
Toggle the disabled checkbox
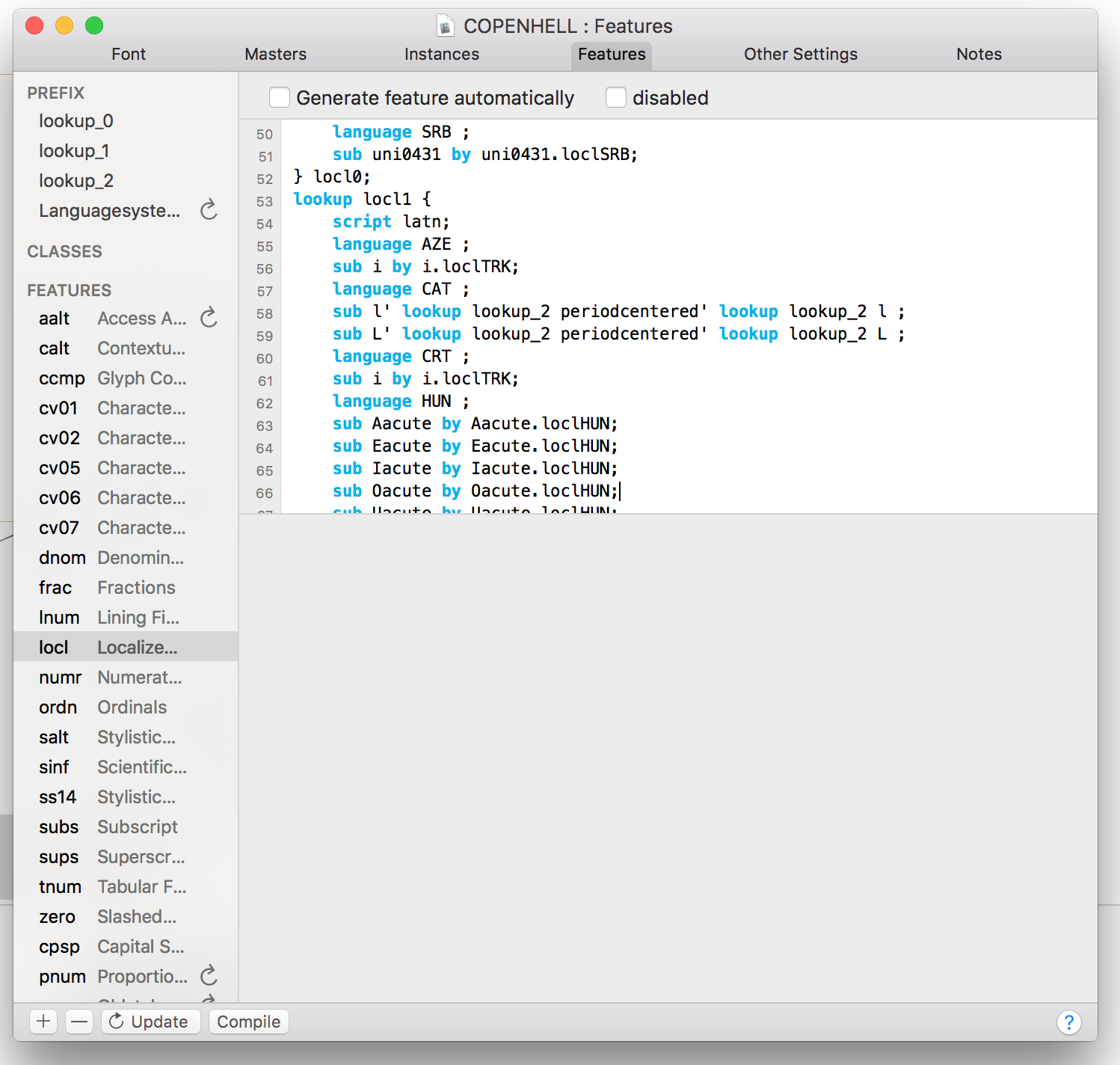pos(616,98)
